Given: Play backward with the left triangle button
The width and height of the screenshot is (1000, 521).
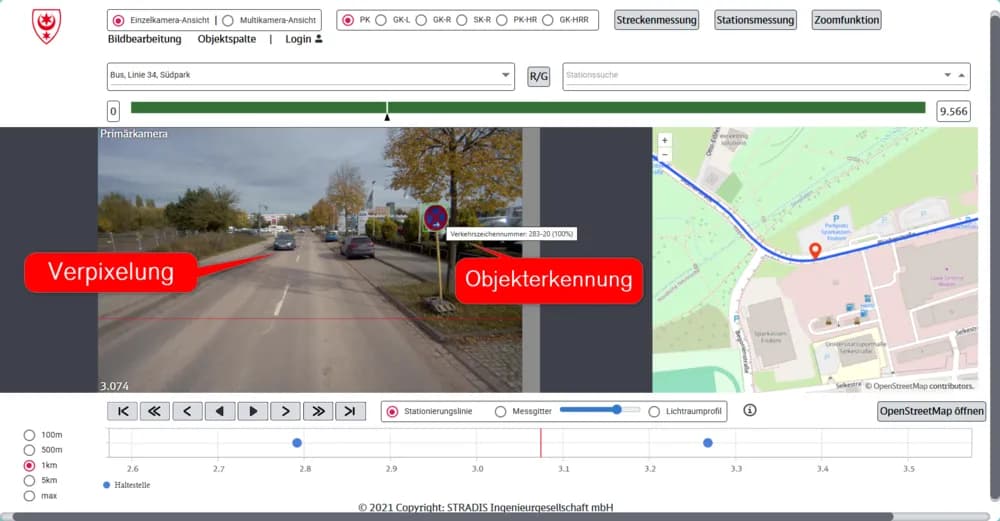Looking at the screenshot, I should [220, 411].
